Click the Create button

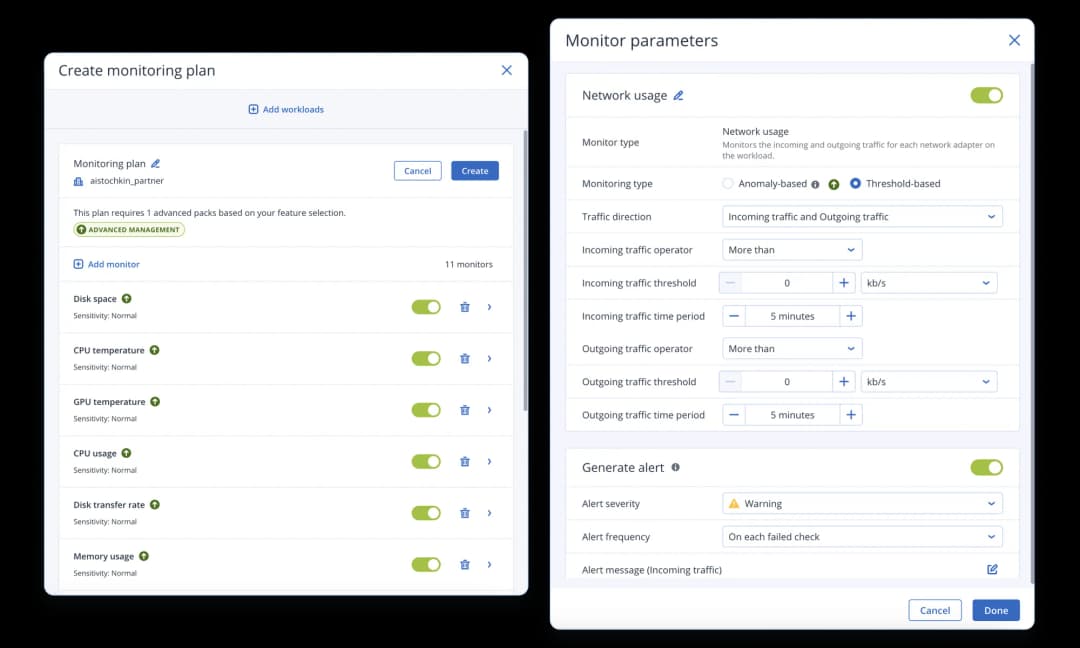(474, 171)
